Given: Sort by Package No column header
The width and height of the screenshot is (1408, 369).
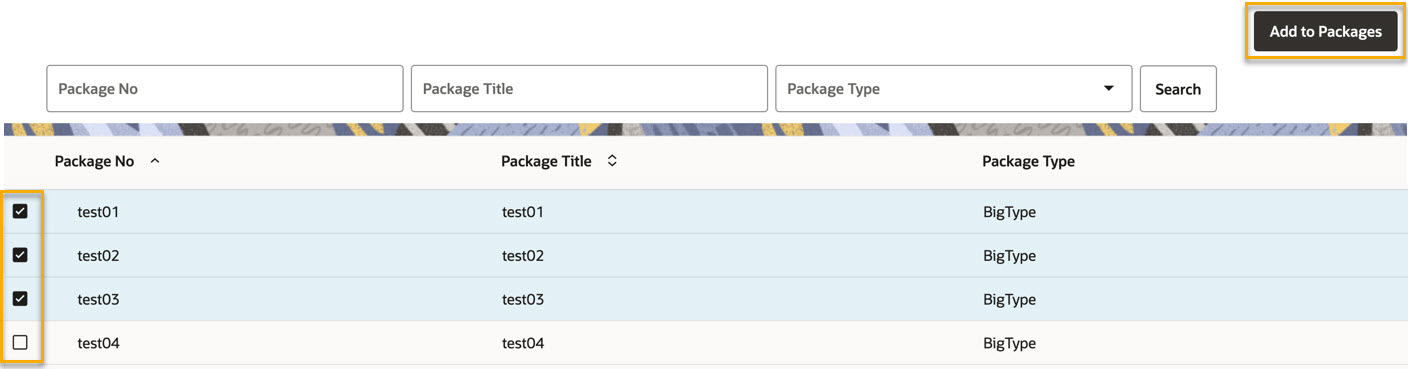Looking at the screenshot, I should pos(94,161).
